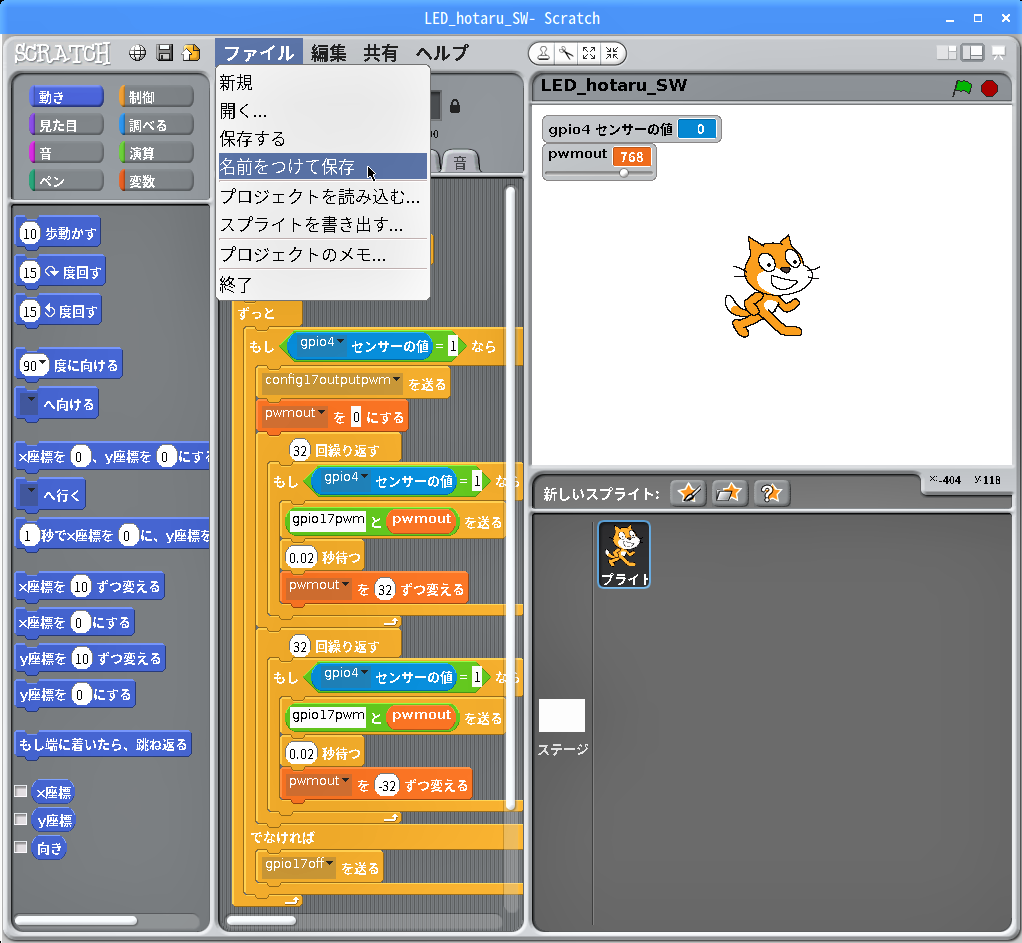The height and width of the screenshot is (943, 1022).
Task: Select the ペン block category
Action: [x=66, y=181]
